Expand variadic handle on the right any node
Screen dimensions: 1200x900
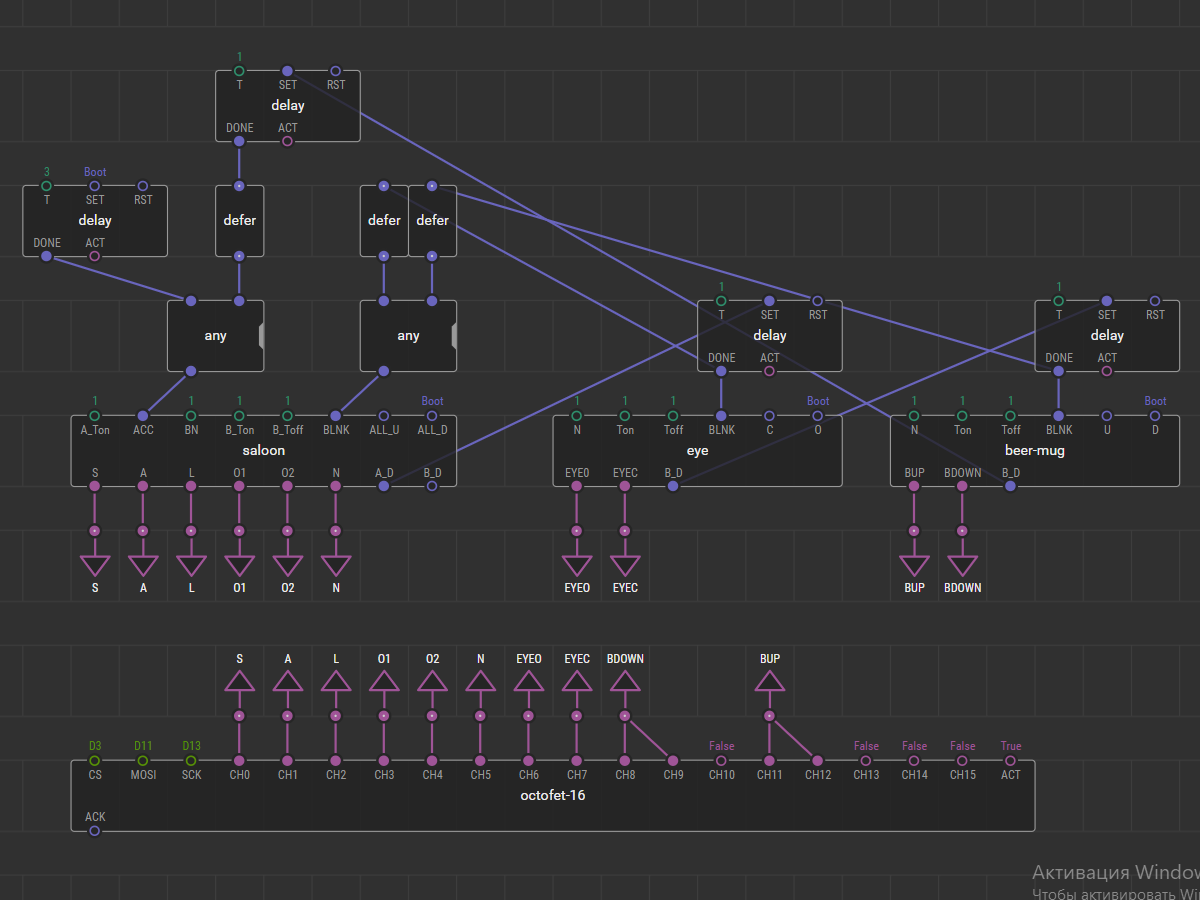(454, 336)
